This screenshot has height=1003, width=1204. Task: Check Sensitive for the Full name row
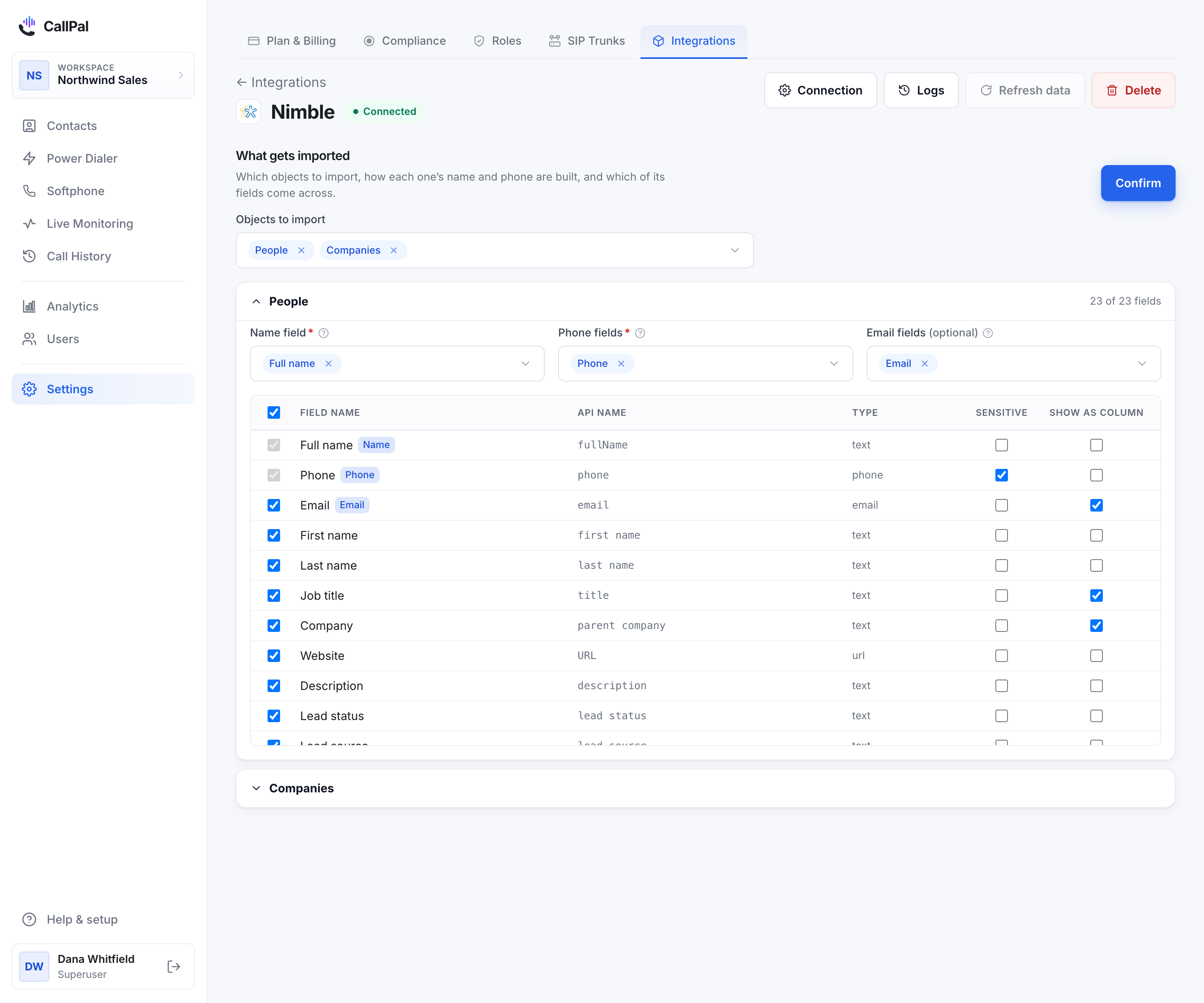click(1002, 445)
